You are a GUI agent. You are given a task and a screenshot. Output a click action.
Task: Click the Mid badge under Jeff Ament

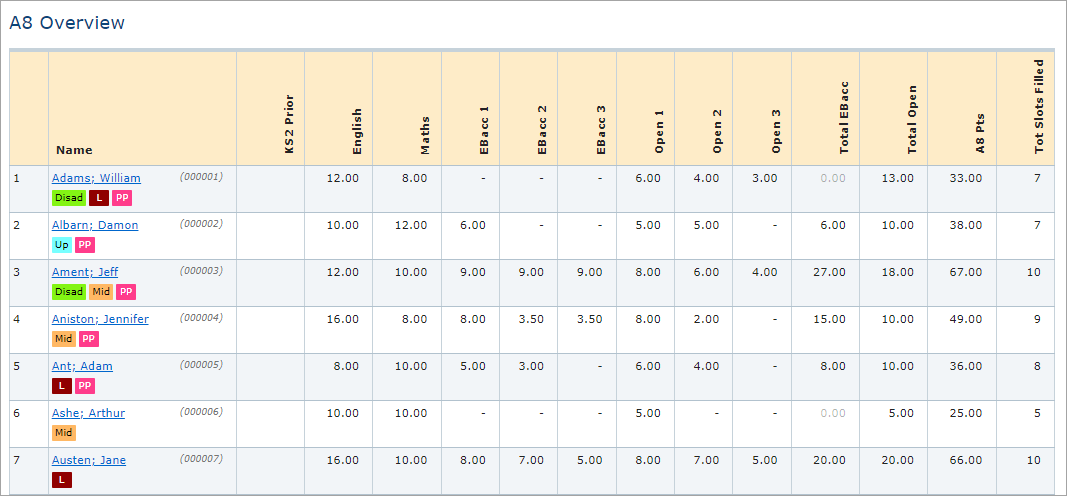pyautogui.click(x=101, y=292)
